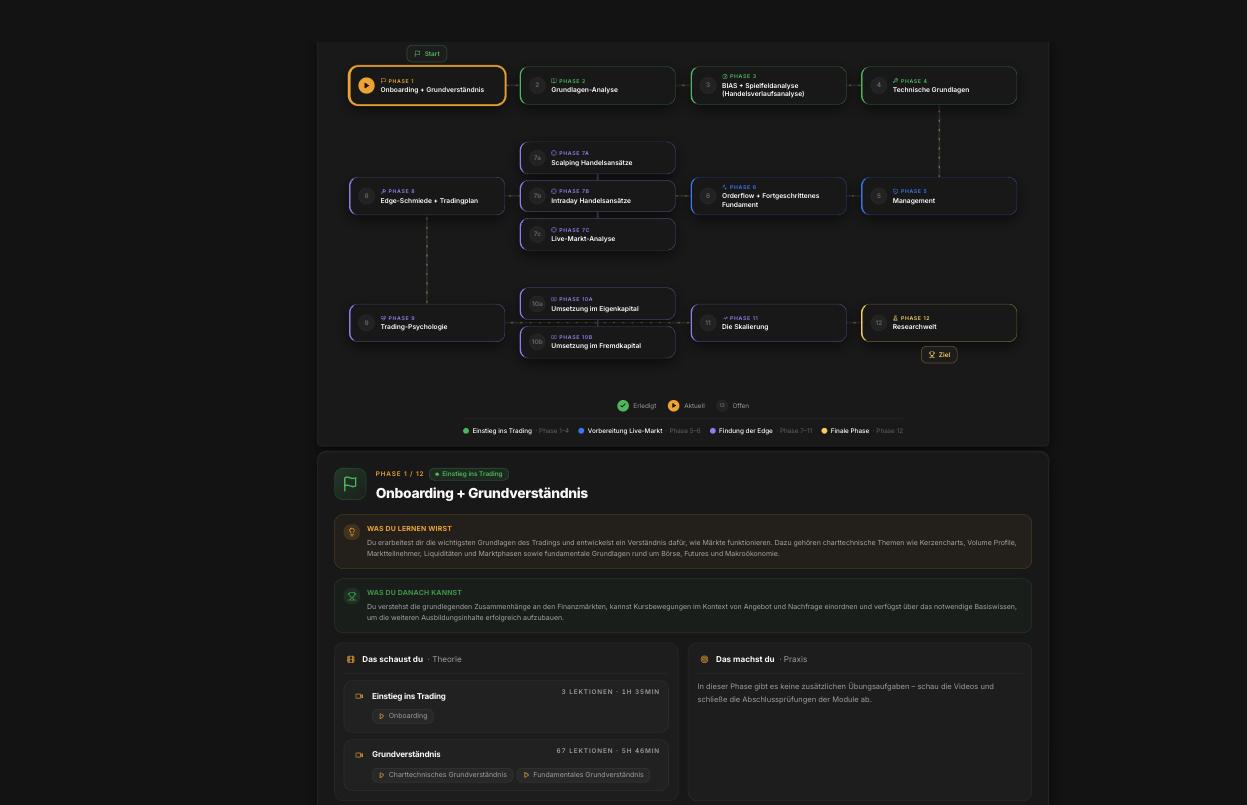
Task: Click the number 3 badge on BIAS + Spielfeldanalyse
Action: [708, 85]
